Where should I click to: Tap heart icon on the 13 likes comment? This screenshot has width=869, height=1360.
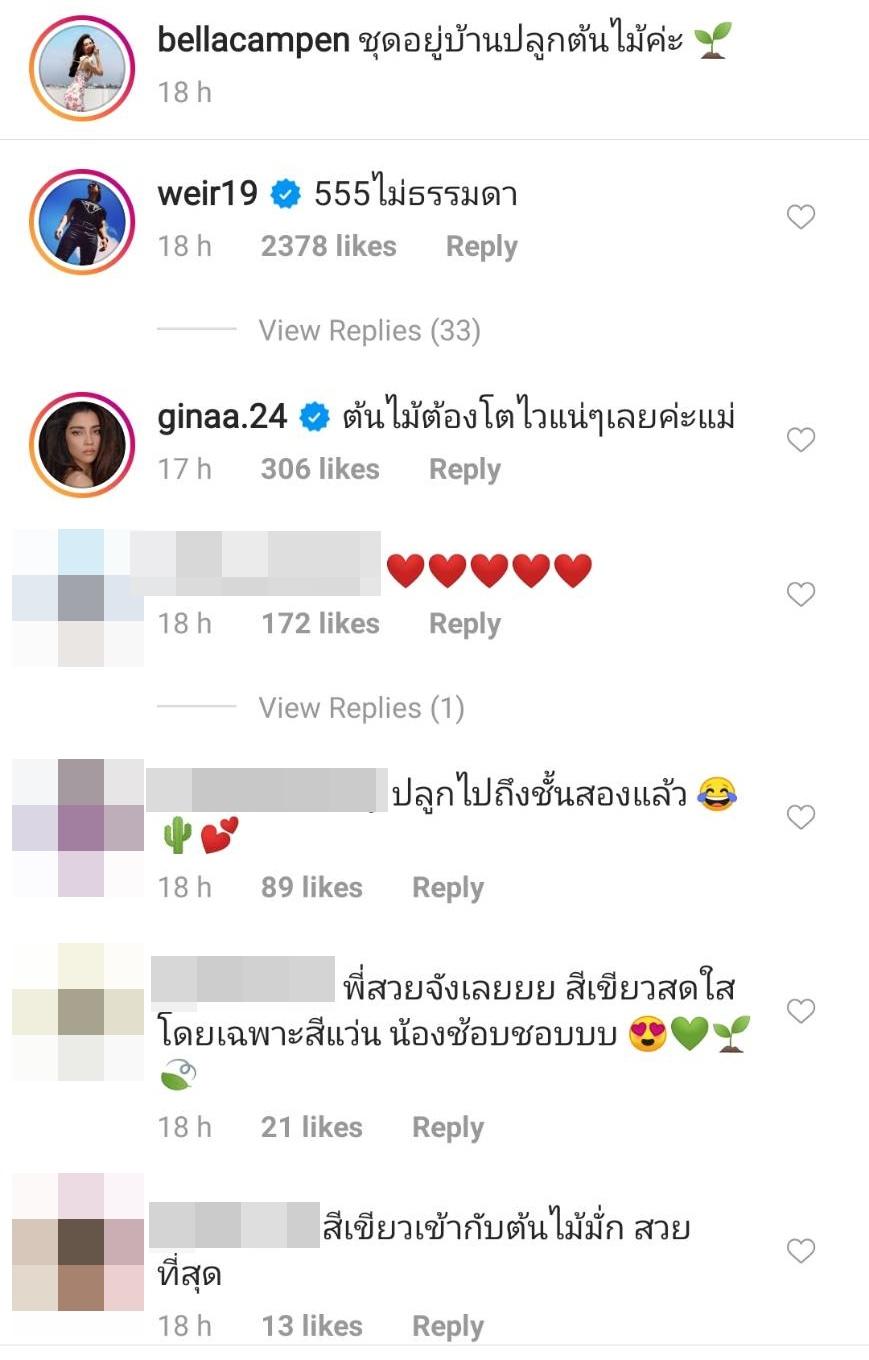pyautogui.click(x=801, y=1250)
